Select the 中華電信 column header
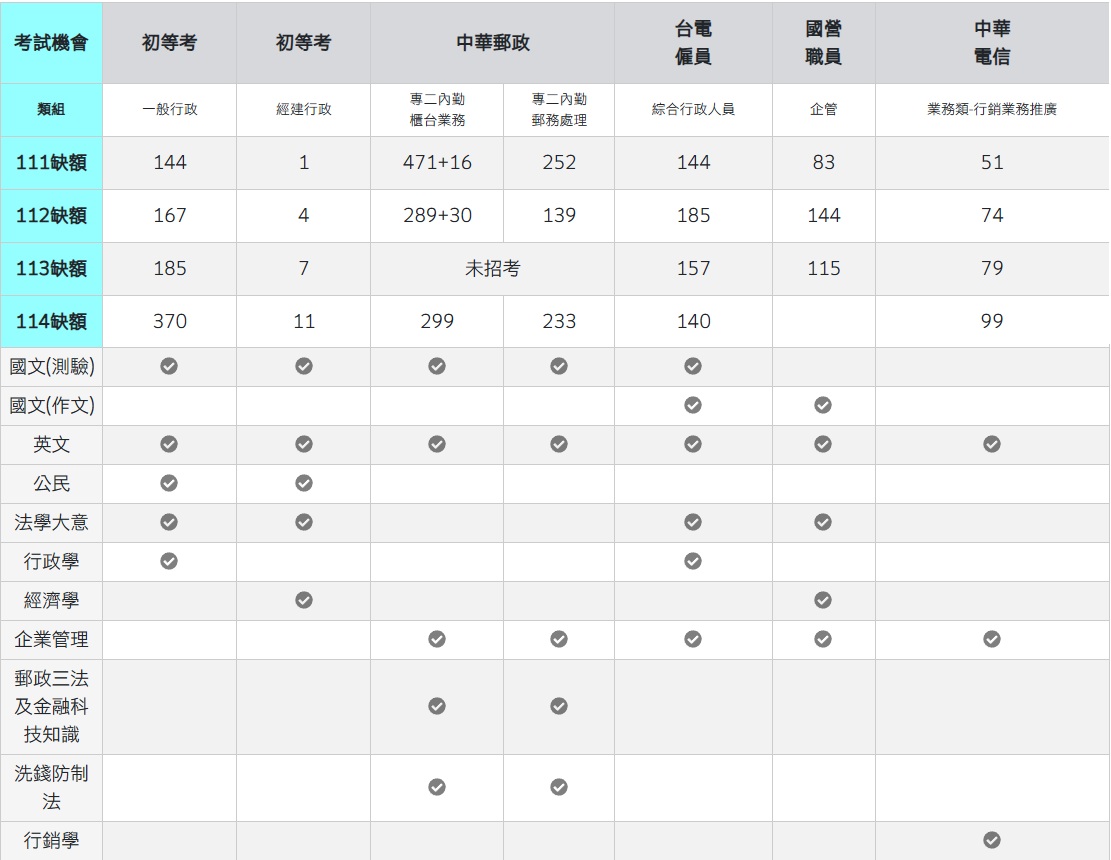 [992, 43]
